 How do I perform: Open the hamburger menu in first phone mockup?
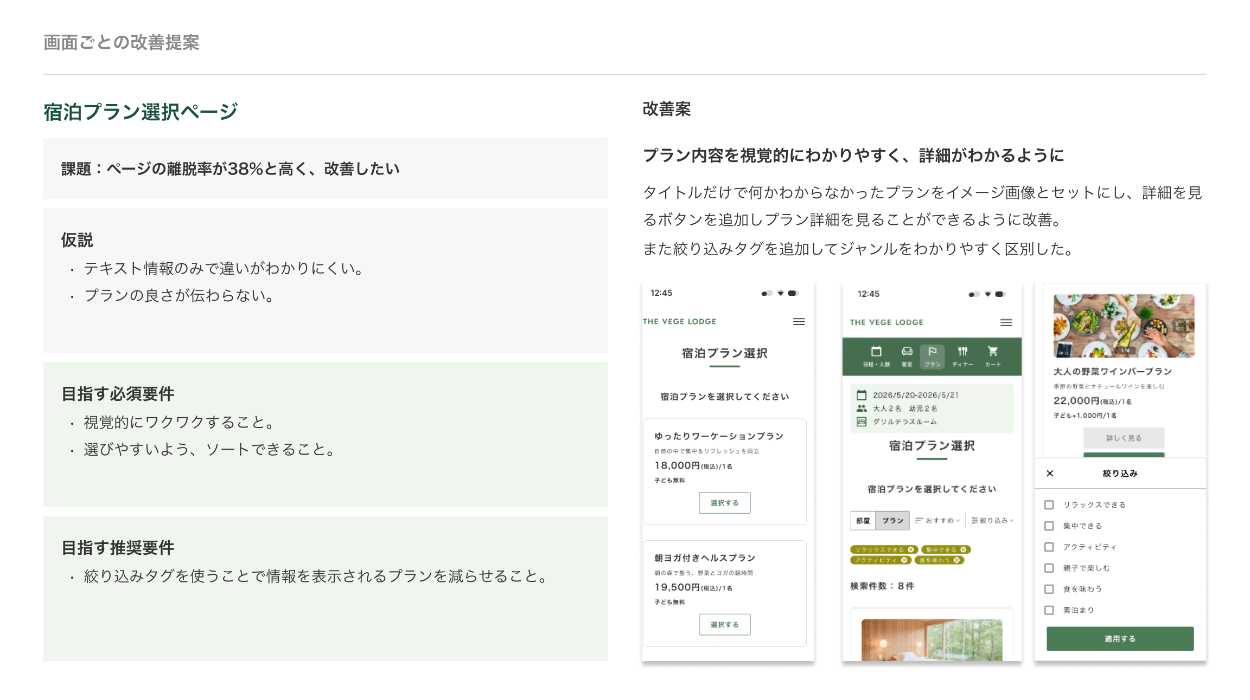pos(798,322)
